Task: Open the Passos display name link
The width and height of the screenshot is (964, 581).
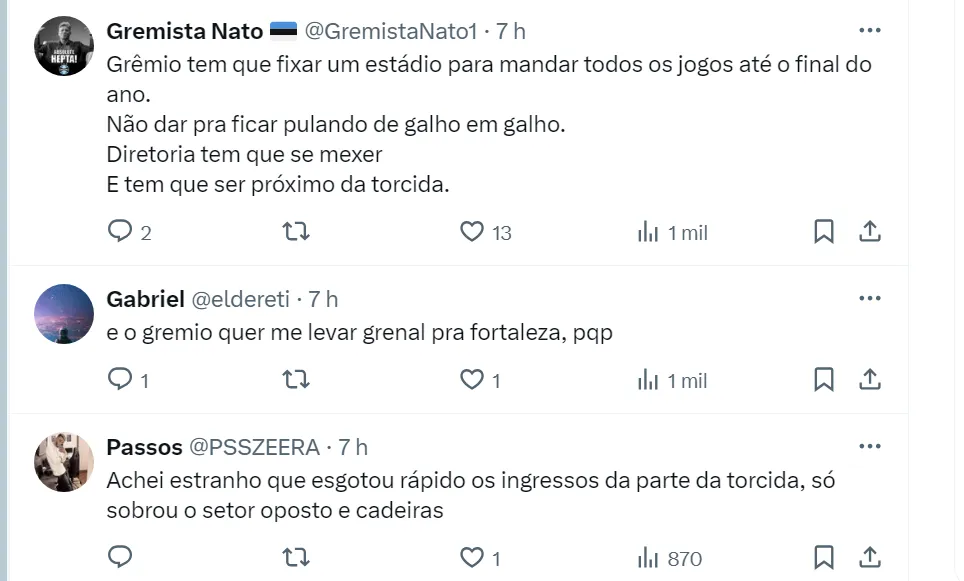Action: coord(144,447)
